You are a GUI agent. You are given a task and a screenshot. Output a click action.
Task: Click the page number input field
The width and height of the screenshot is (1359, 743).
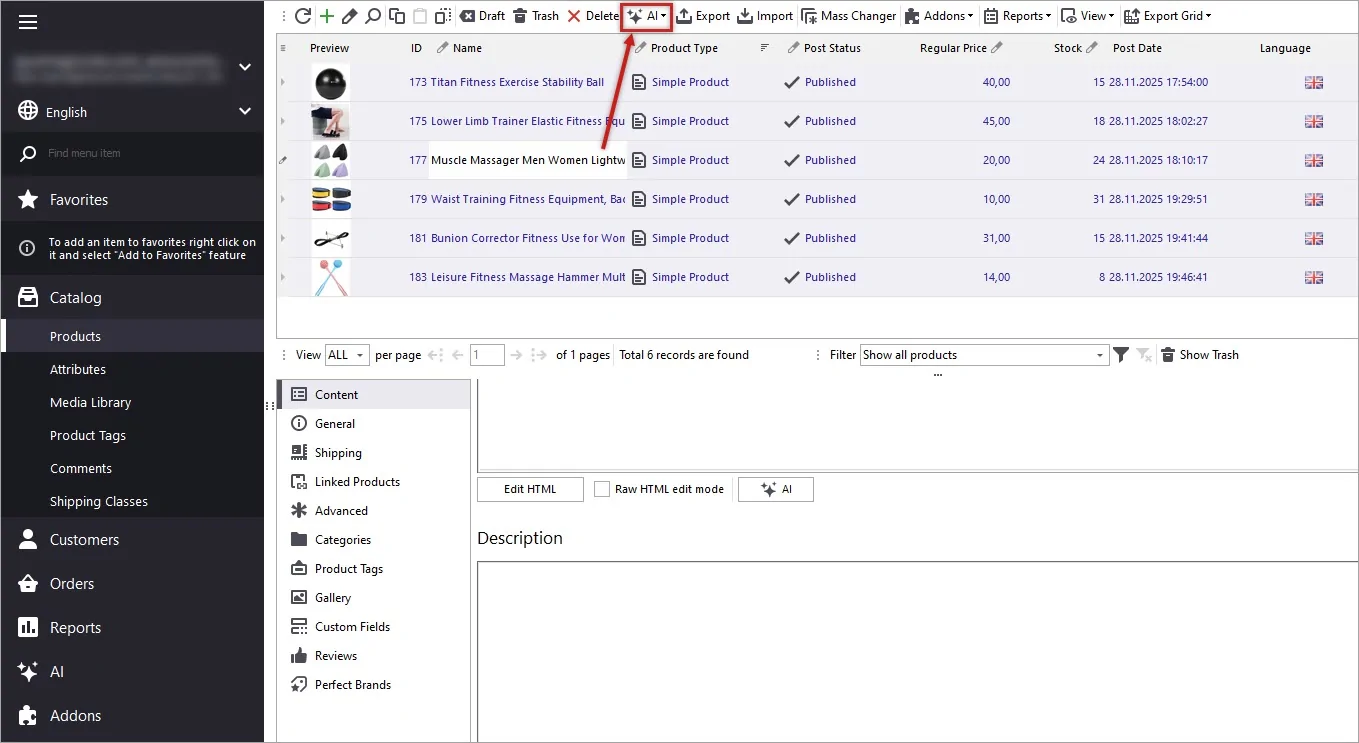coord(487,354)
